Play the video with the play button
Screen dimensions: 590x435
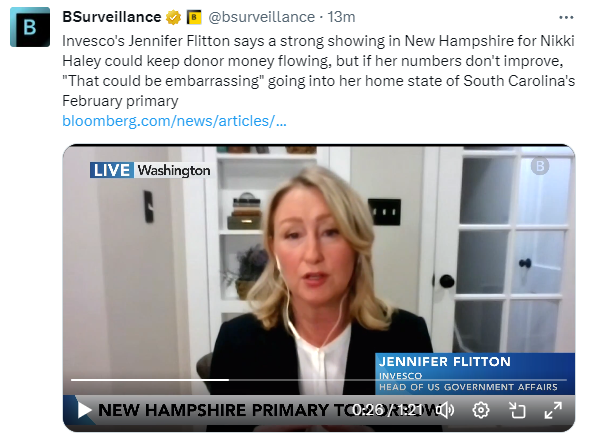pos(84,410)
